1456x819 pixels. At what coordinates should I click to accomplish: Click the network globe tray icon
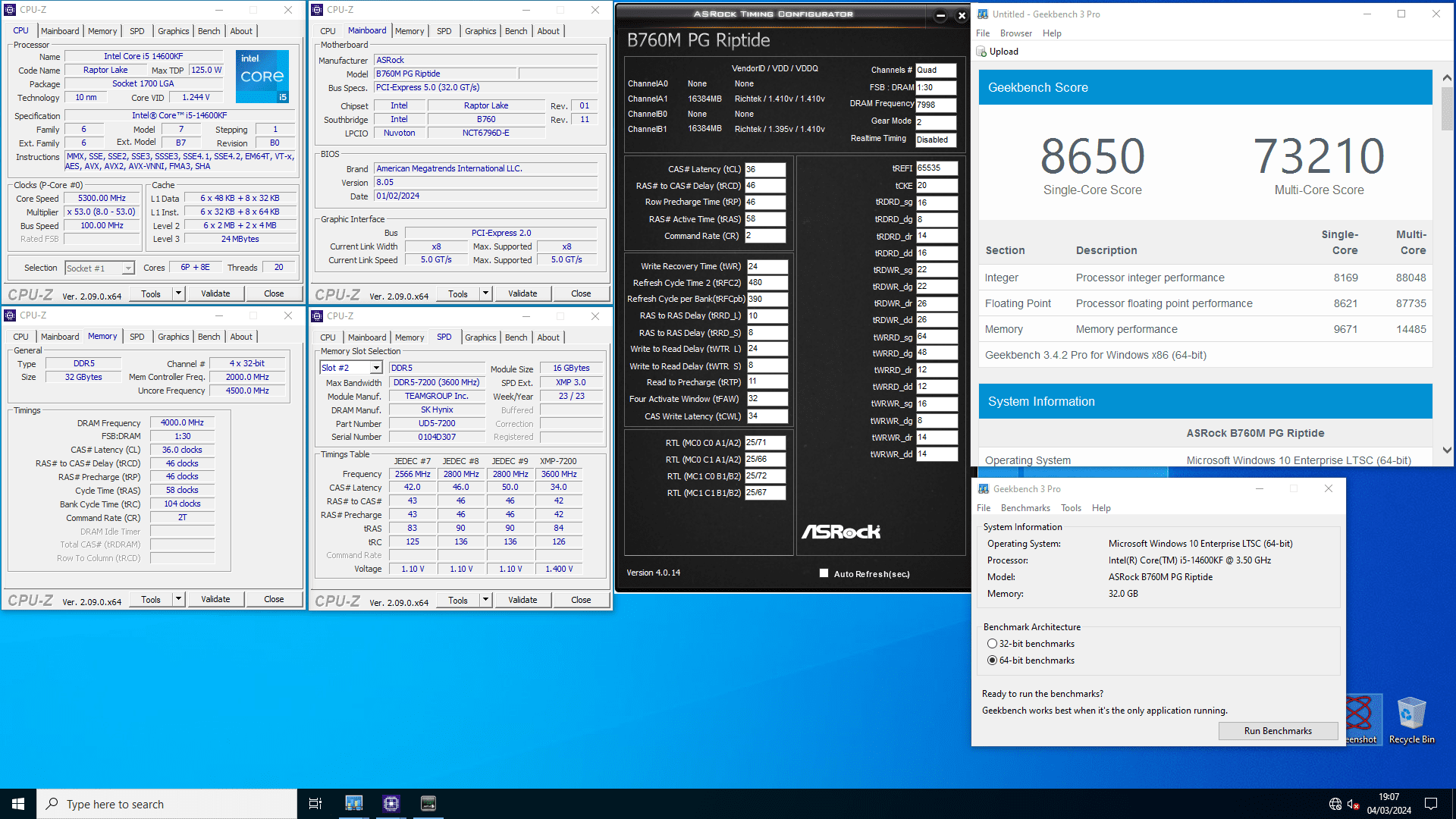click(x=1335, y=804)
